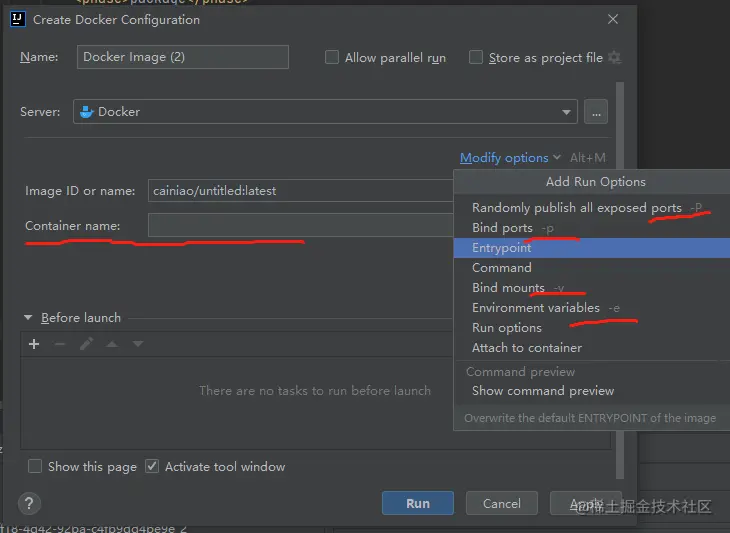Click the Docker whale icon in the Server field
This screenshot has height=533, width=730.
86,112
